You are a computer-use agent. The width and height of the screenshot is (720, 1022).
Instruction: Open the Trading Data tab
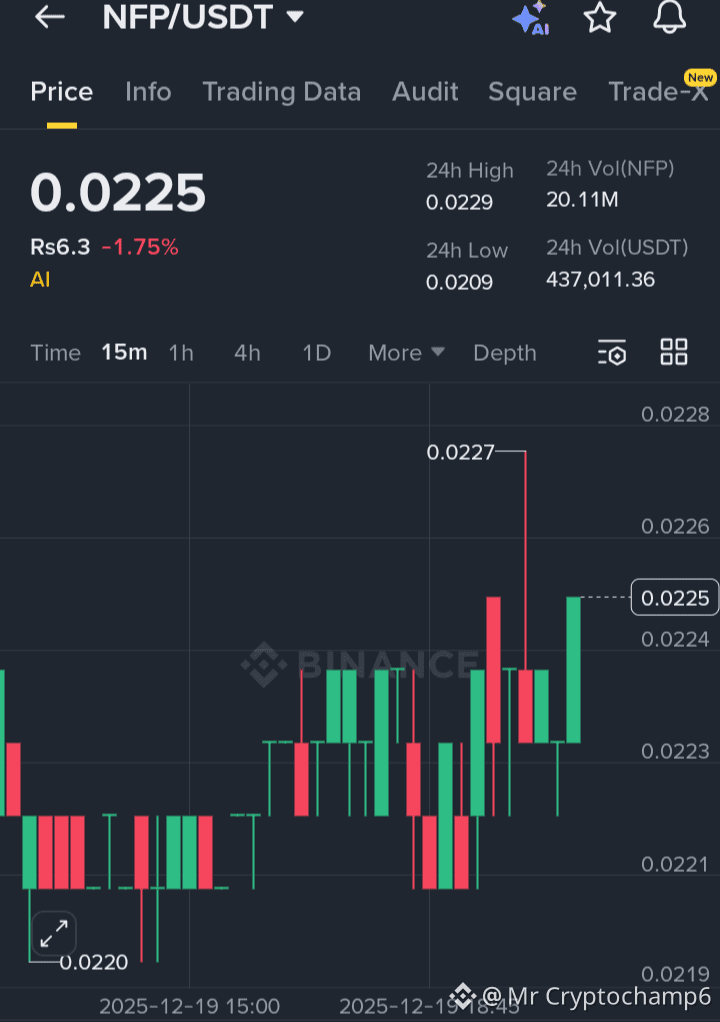pos(281,92)
